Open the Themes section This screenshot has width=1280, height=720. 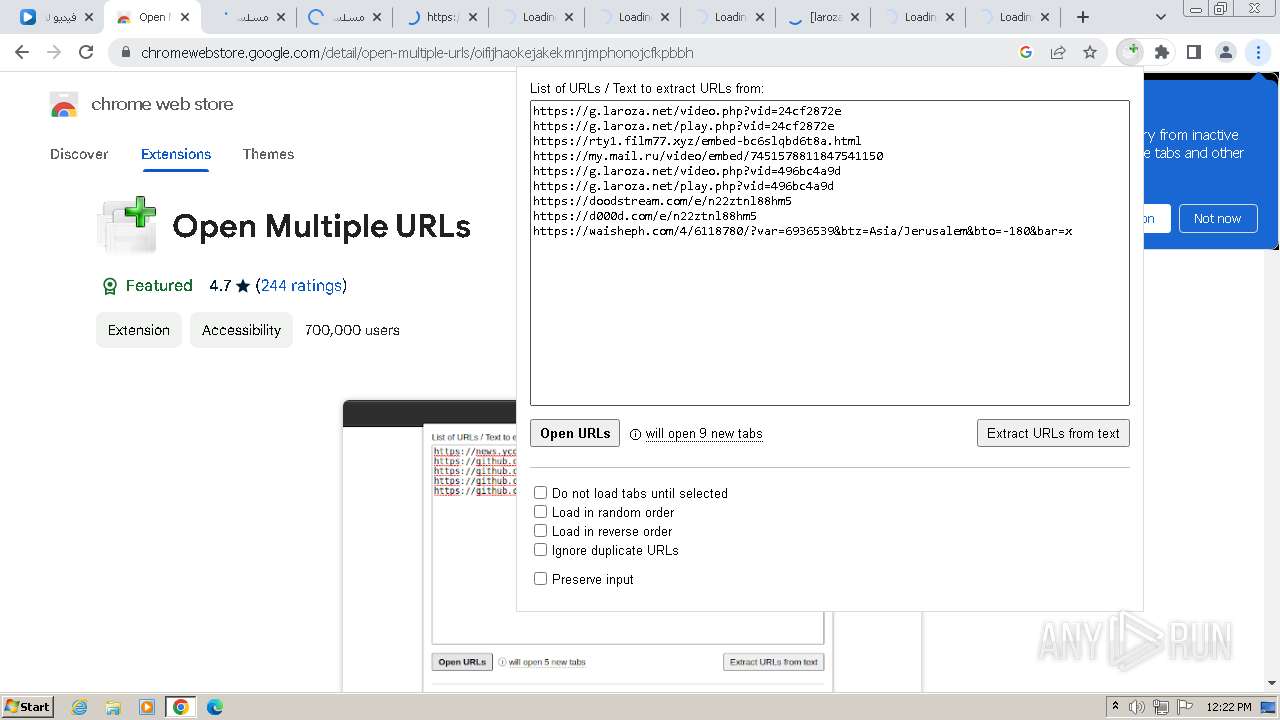tap(268, 154)
